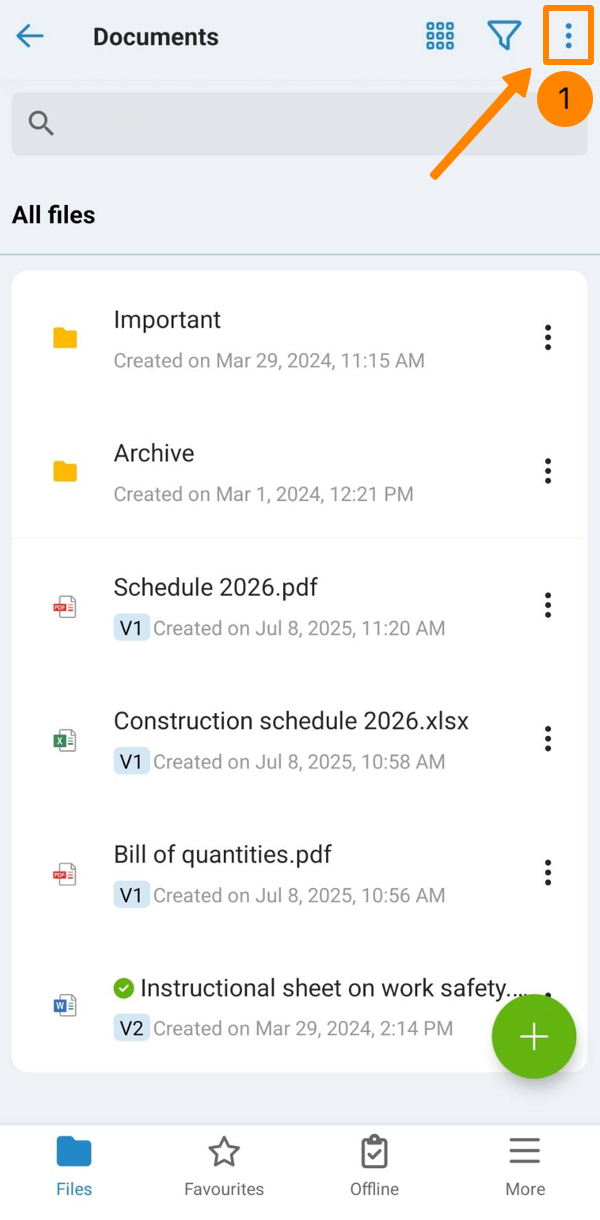Open the Instructional sheet Word document
This screenshot has height=1220, width=600.
click(x=320, y=989)
